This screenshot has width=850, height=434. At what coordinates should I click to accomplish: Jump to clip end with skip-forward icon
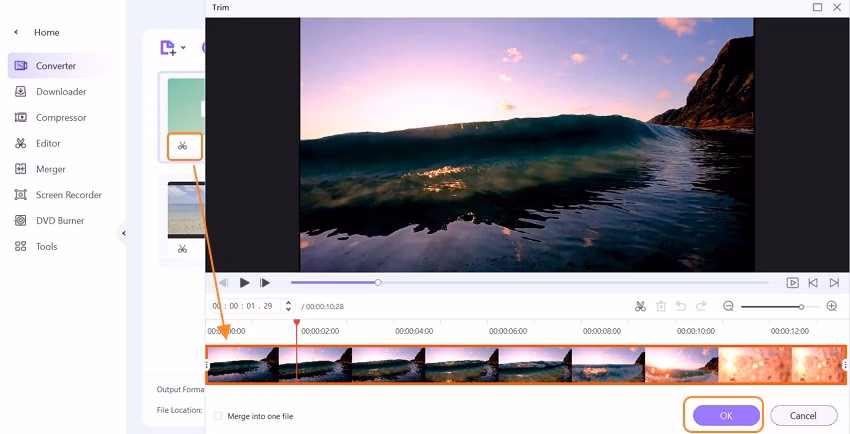click(x=834, y=282)
